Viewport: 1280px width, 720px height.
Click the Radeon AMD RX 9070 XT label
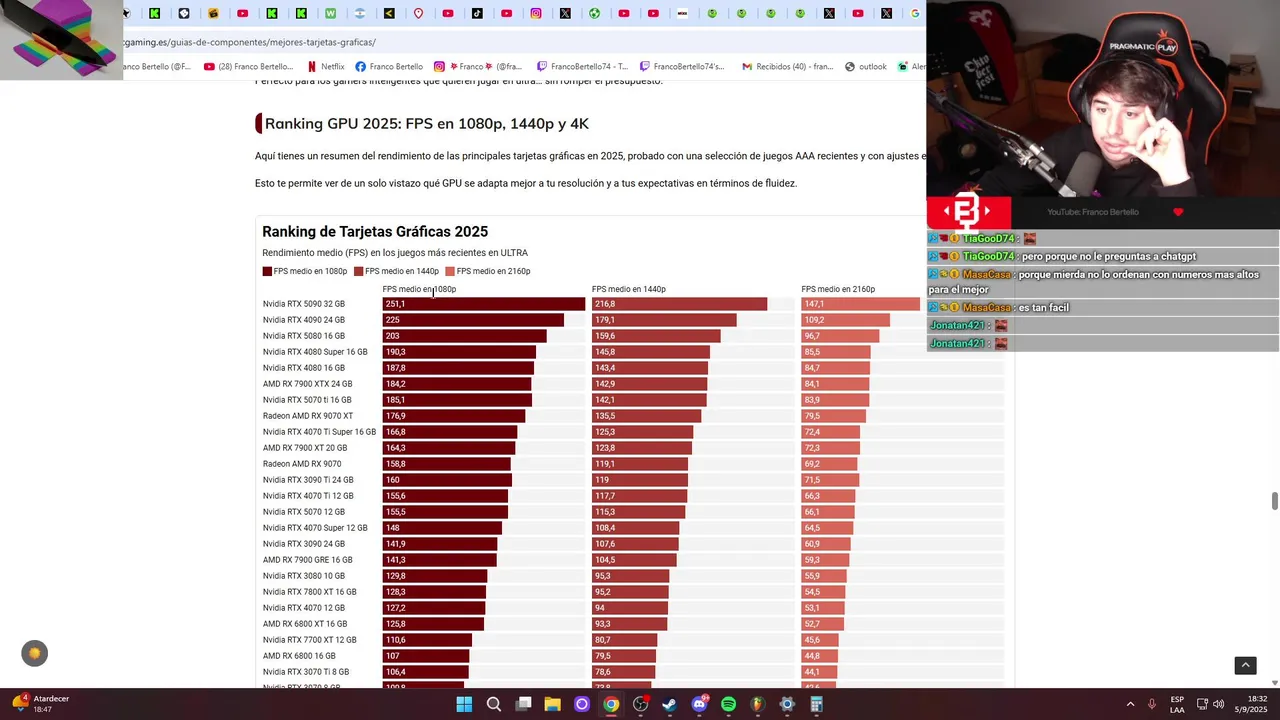pyautogui.click(x=308, y=416)
